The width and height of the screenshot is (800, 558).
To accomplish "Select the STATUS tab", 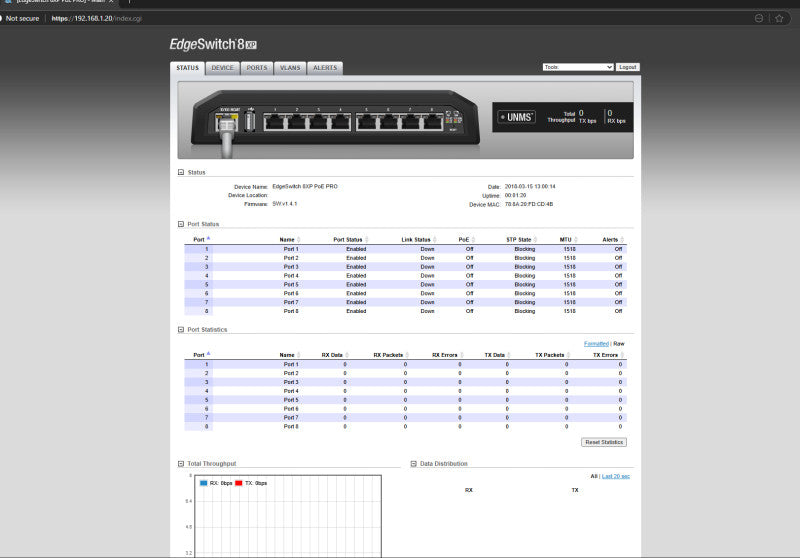I will pyautogui.click(x=187, y=68).
